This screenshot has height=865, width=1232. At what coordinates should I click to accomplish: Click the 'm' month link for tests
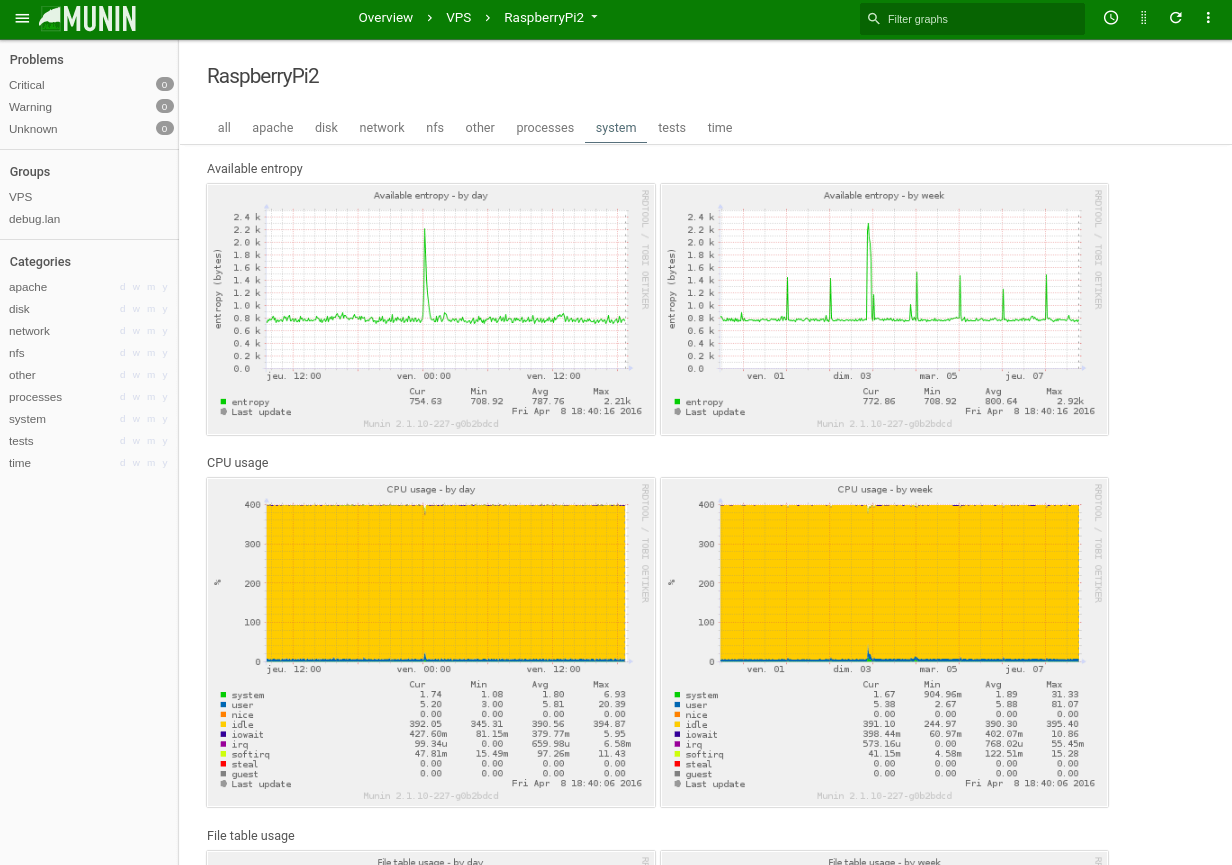click(x=151, y=441)
